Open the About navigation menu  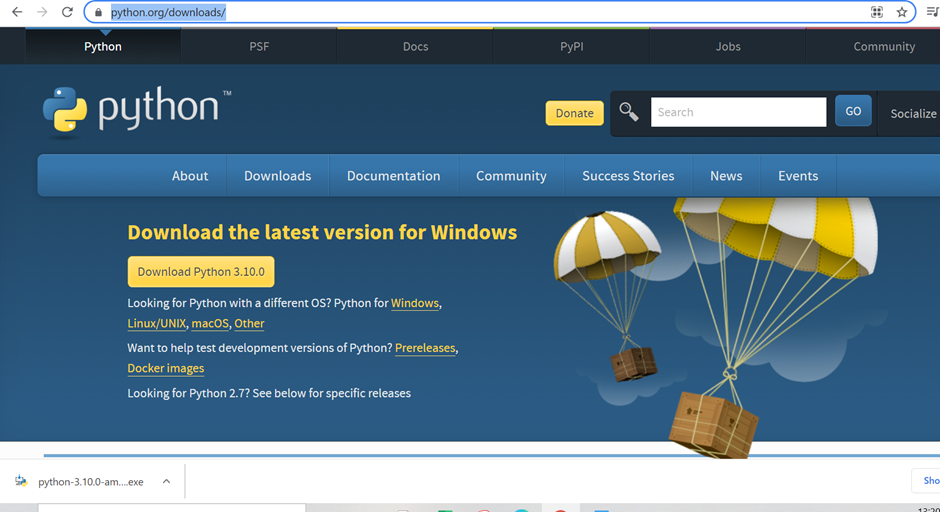click(190, 176)
